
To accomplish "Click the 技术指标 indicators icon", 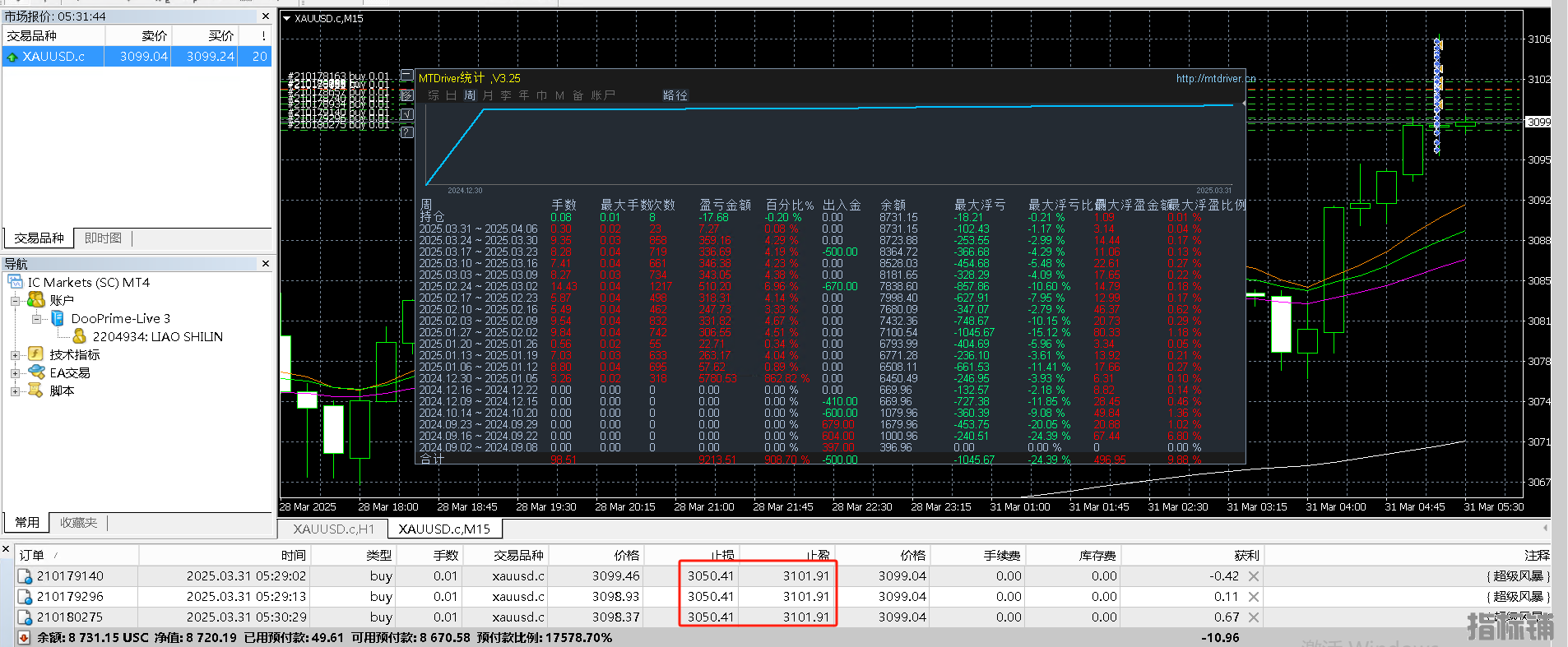I will pos(36,354).
